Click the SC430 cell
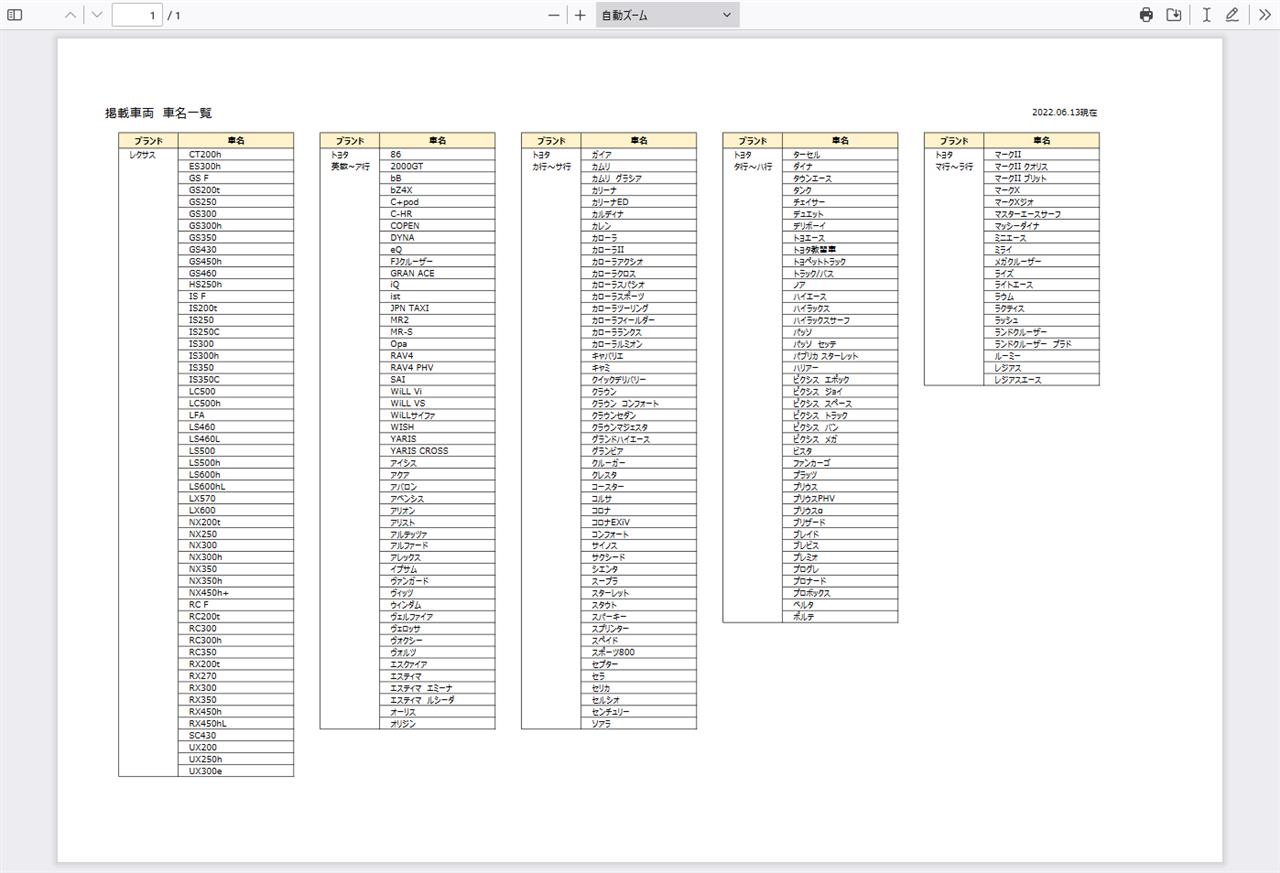 [236, 735]
